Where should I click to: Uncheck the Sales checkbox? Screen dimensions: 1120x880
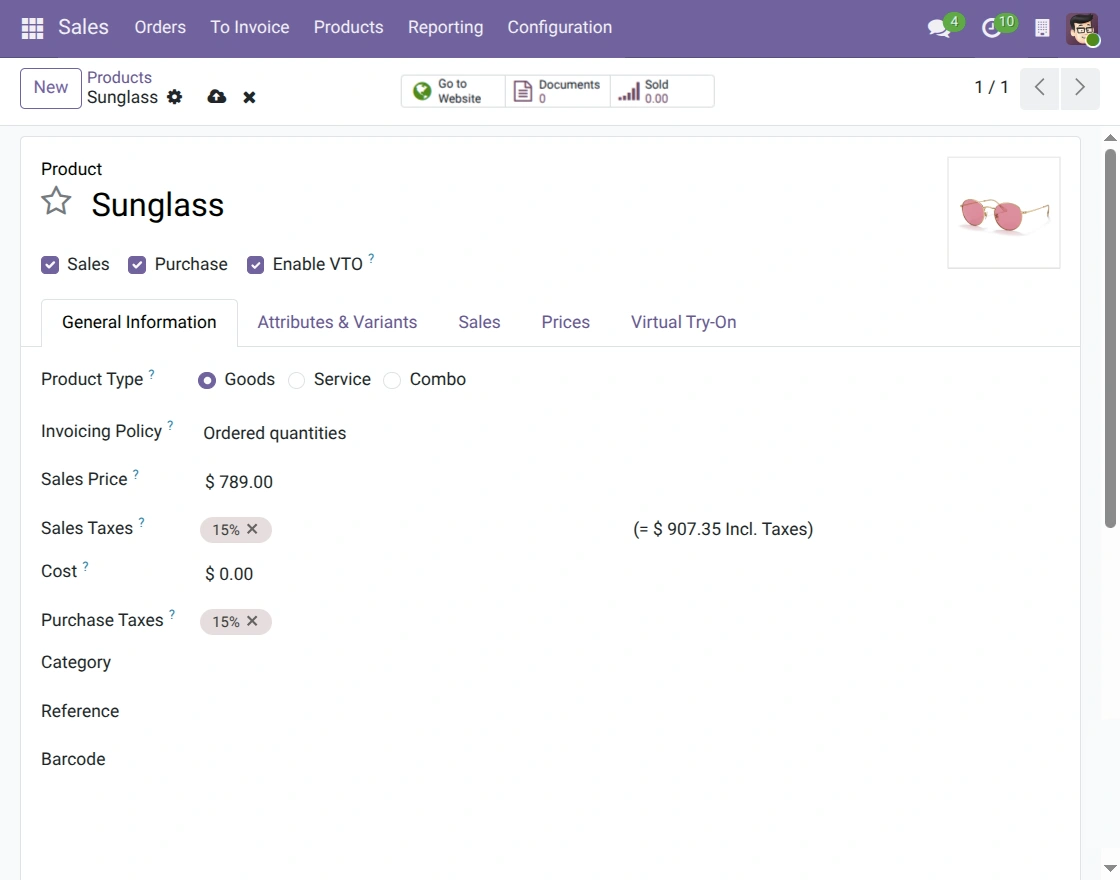(50, 265)
